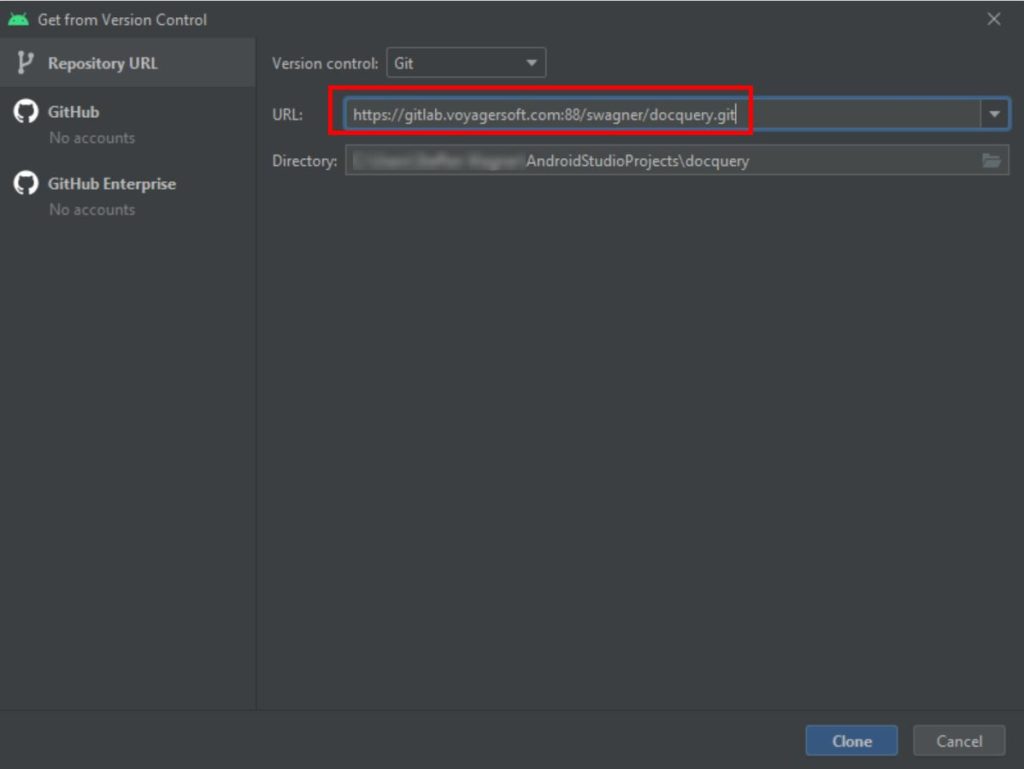Click "No accounts" under GitHub Enterprise
This screenshot has height=769, width=1024.
(92, 210)
